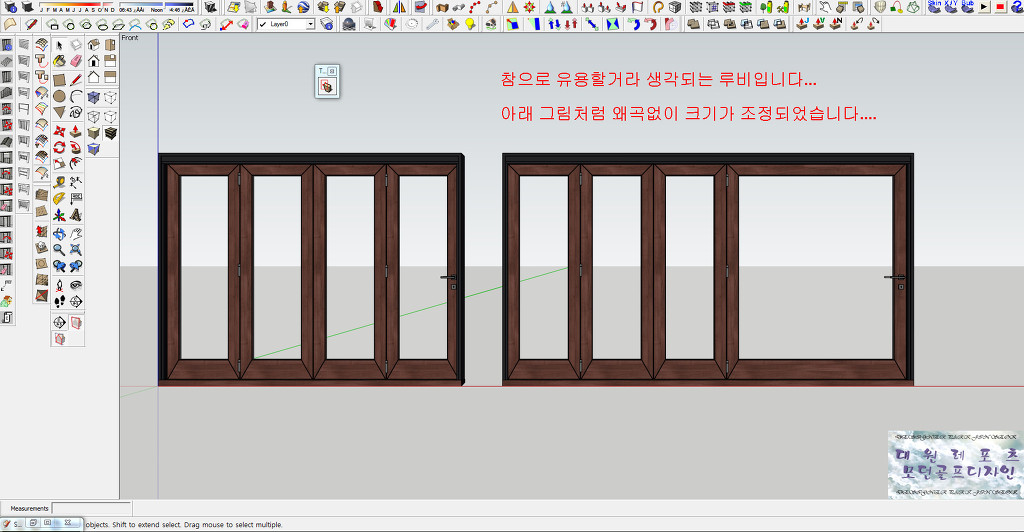Select the Rectangle drawing tool
1024x532 pixels.
(59, 80)
